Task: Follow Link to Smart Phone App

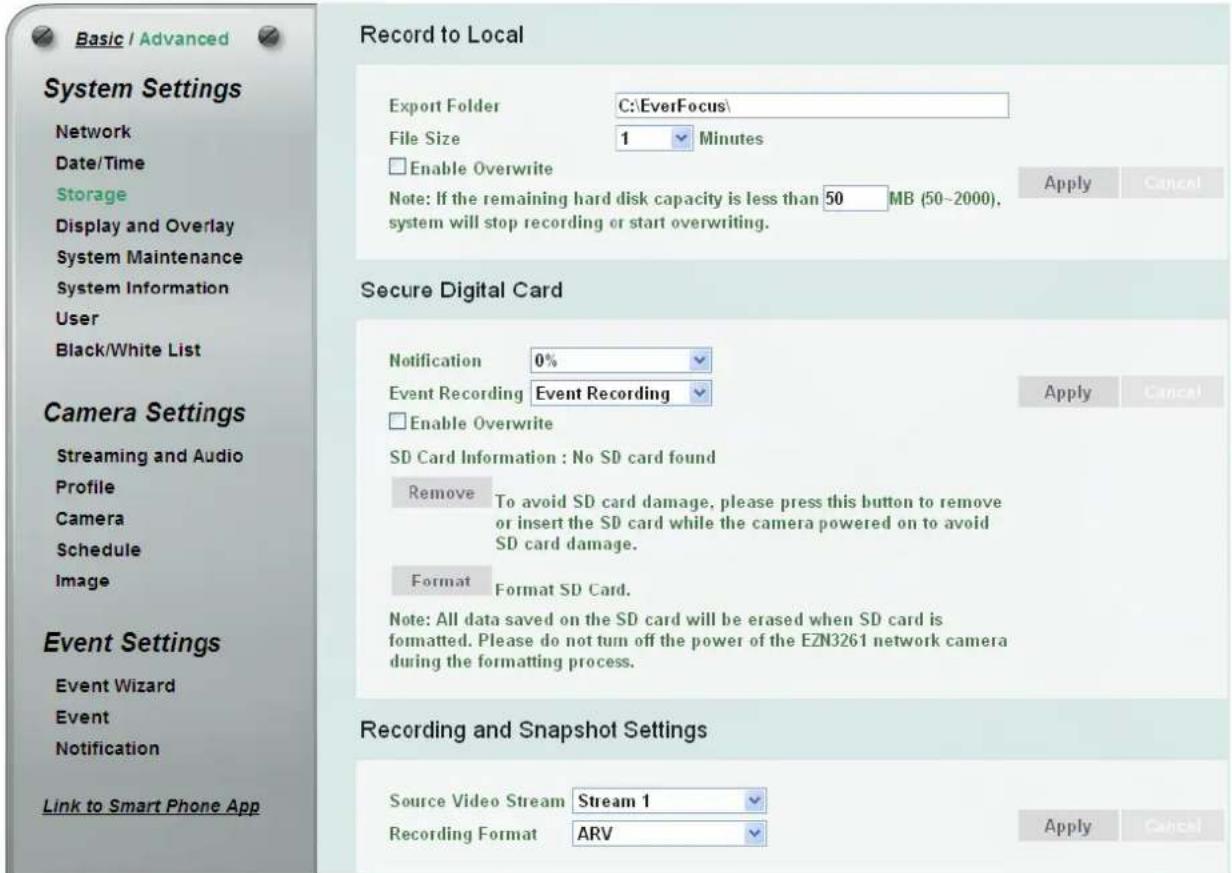Action: tap(153, 807)
